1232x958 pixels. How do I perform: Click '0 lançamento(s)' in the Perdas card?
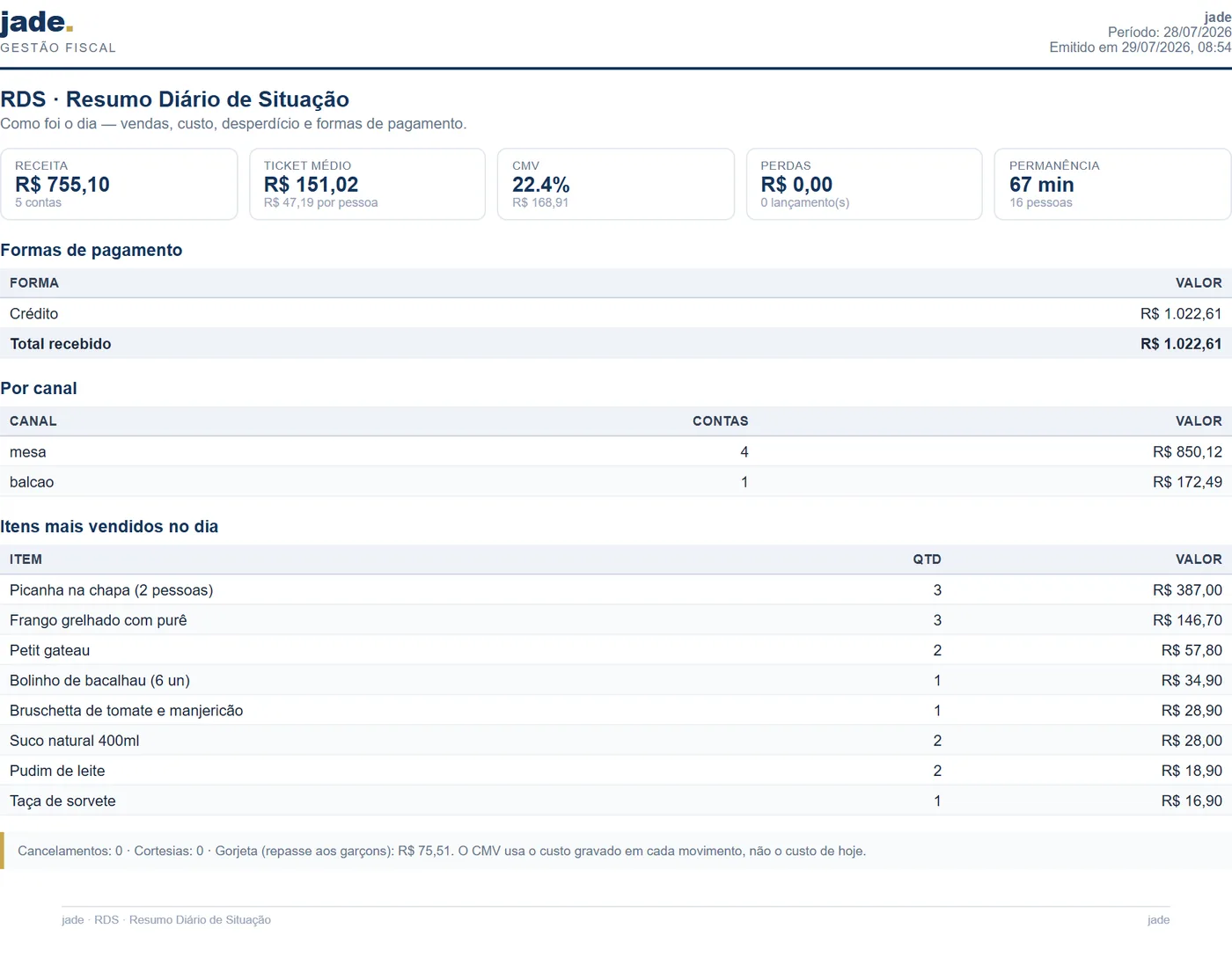point(805,202)
